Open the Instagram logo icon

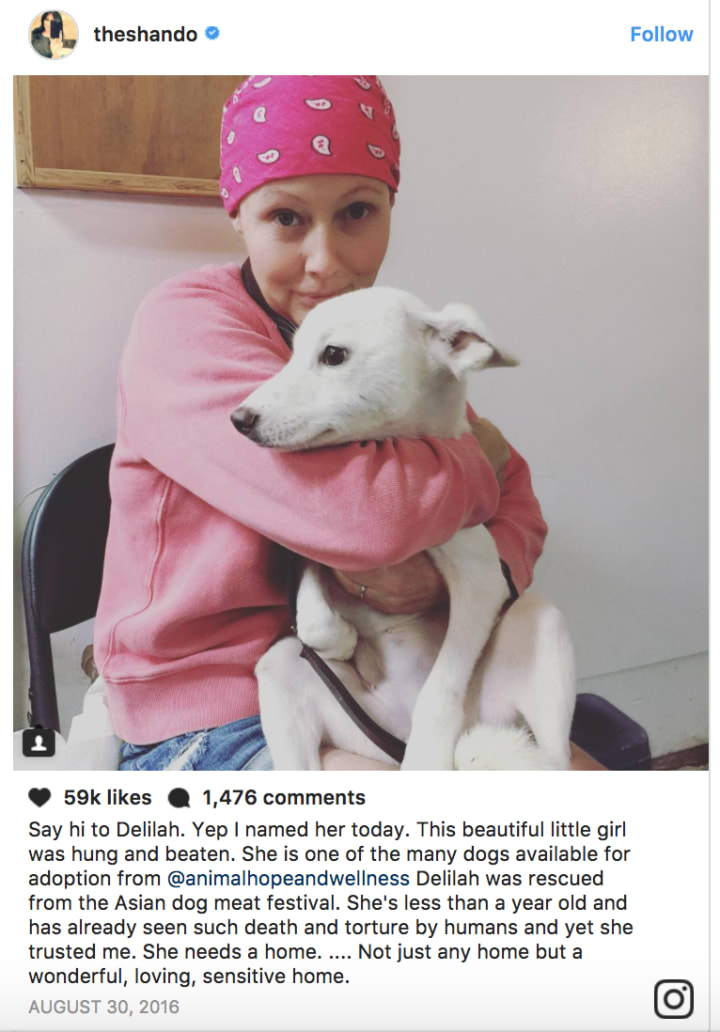(673, 999)
